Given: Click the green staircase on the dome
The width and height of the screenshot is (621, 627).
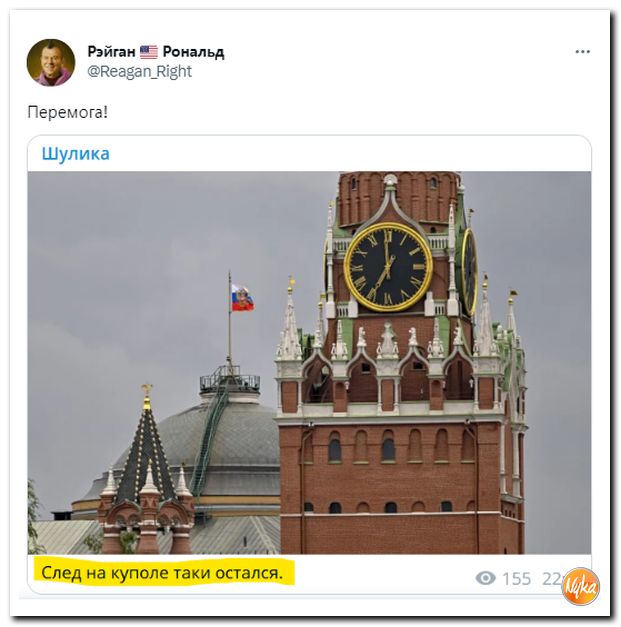Looking at the screenshot, I should (211, 432).
